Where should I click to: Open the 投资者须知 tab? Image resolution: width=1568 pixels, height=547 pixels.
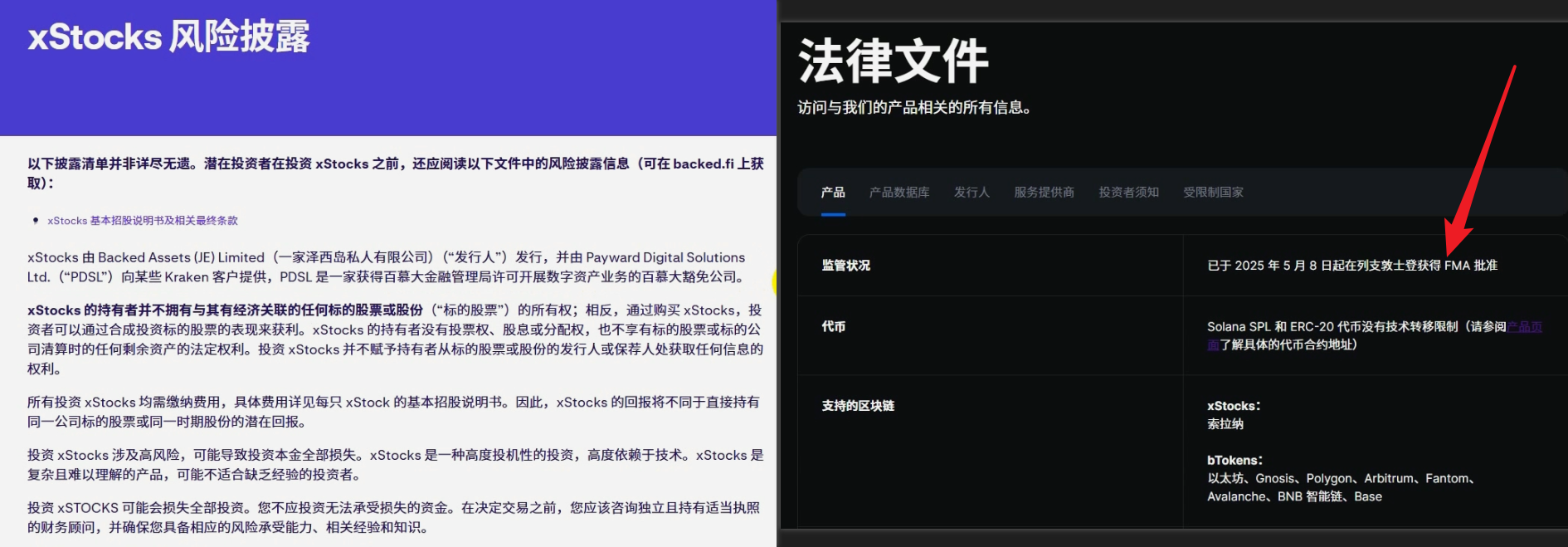click(1128, 193)
